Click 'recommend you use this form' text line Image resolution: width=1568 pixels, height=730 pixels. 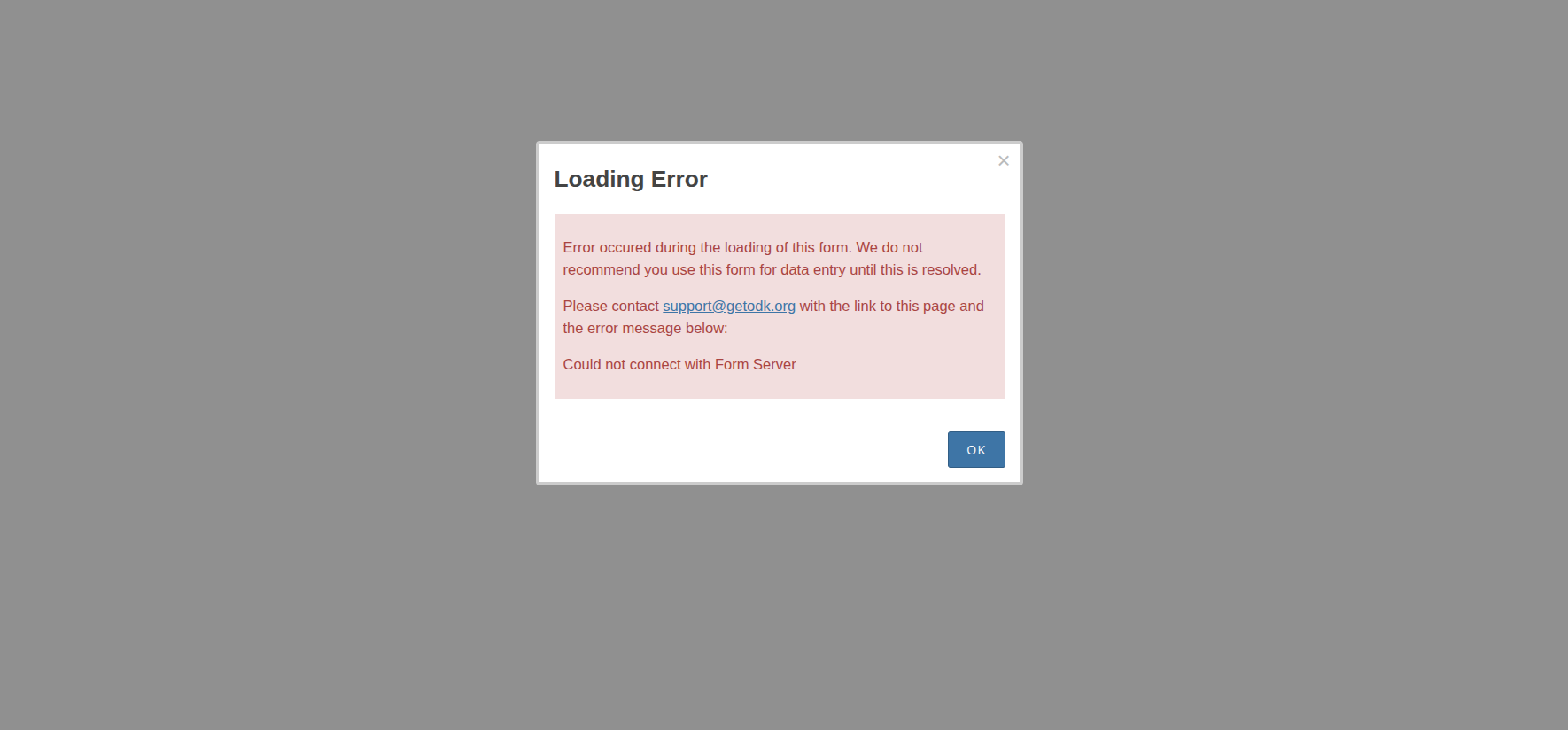pos(772,269)
